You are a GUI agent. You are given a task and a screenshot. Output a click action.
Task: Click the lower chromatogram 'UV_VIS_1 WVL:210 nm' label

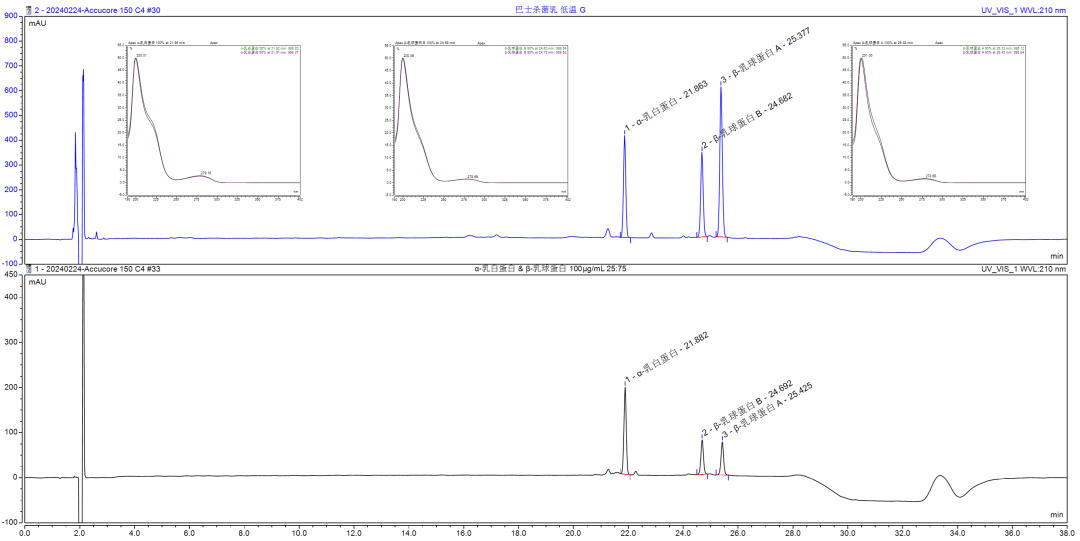[1024, 268]
